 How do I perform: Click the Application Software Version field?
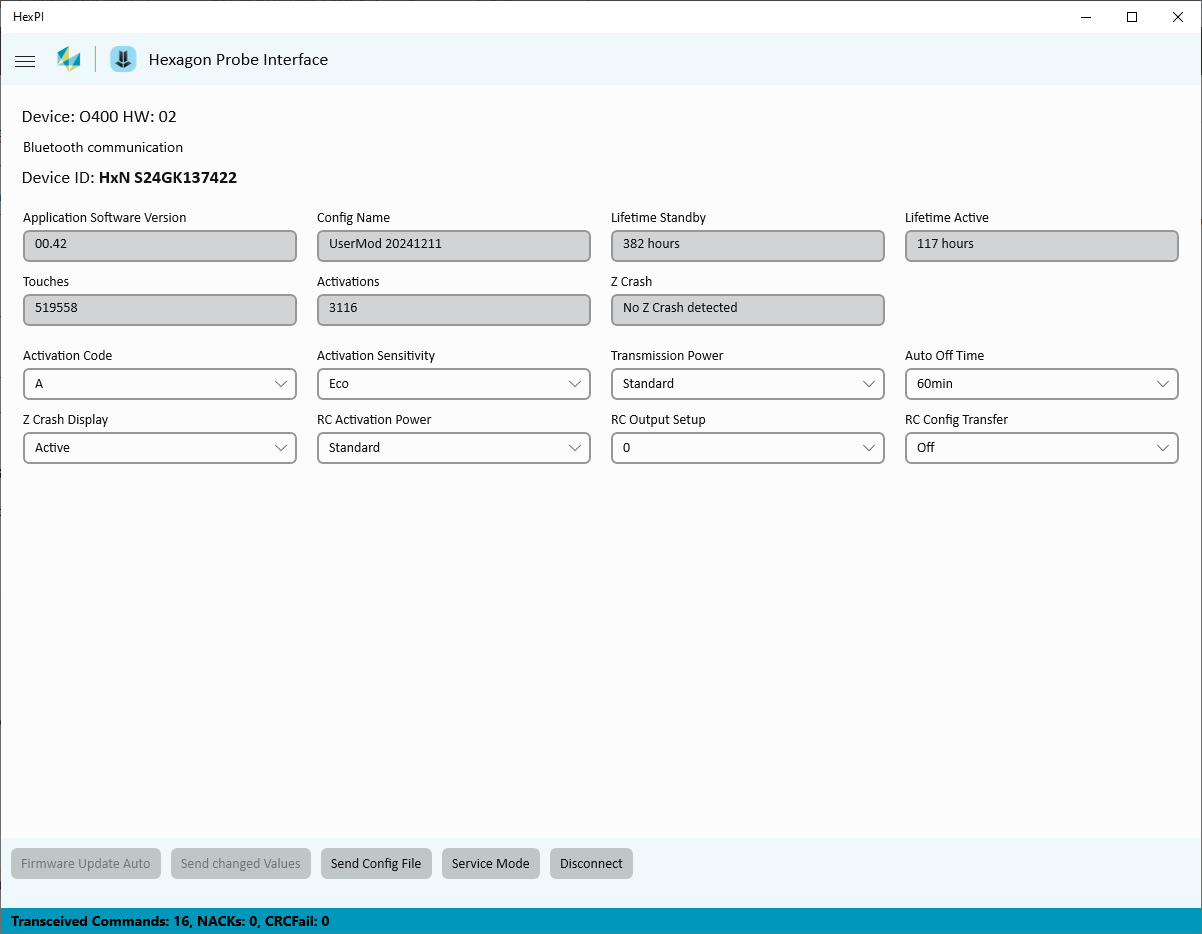[160, 246]
